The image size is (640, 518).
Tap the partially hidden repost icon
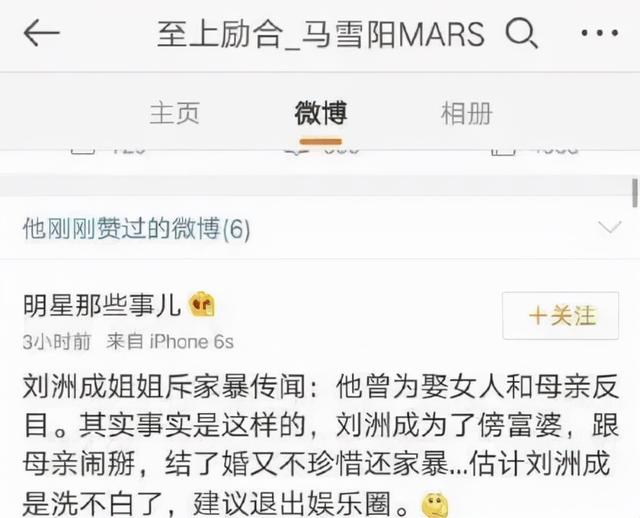click(x=83, y=151)
